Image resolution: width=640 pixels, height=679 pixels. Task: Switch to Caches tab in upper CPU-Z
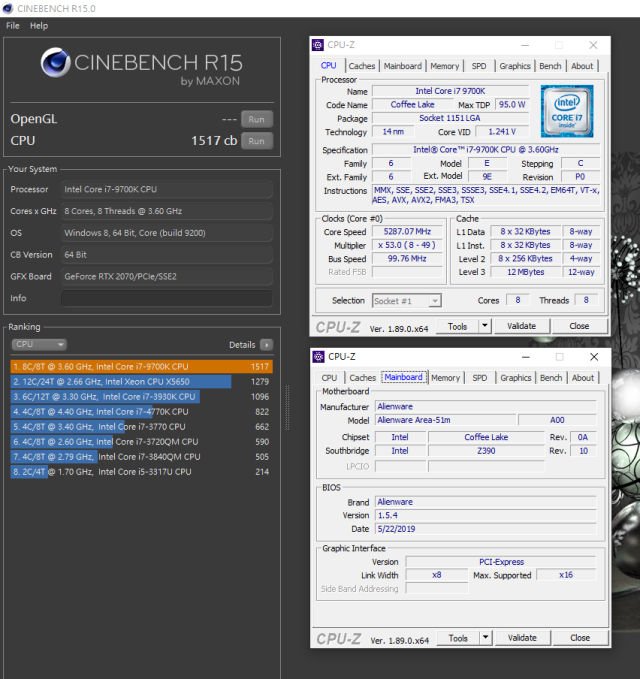(x=362, y=66)
